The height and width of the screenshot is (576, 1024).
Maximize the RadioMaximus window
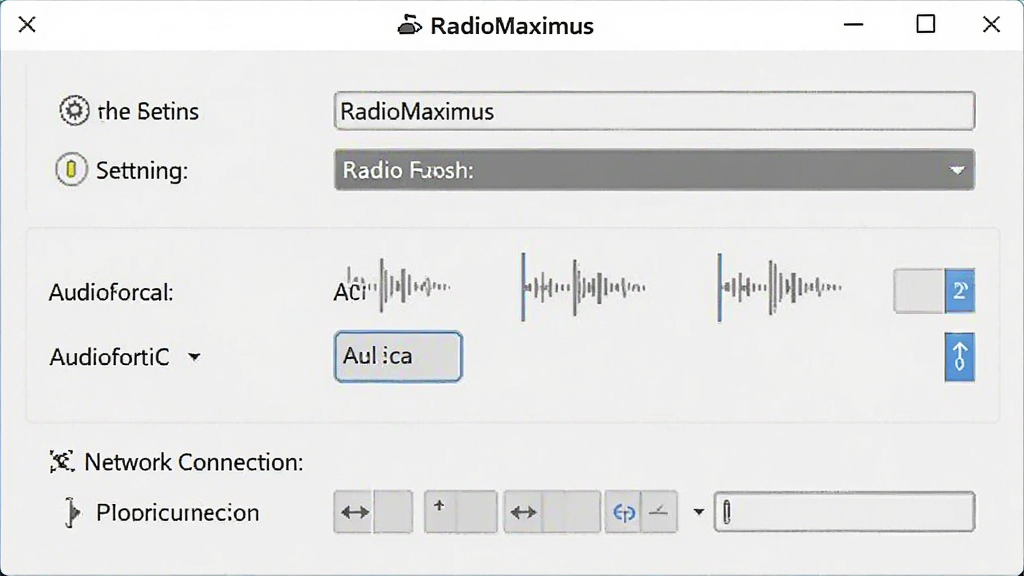(925, 25)
